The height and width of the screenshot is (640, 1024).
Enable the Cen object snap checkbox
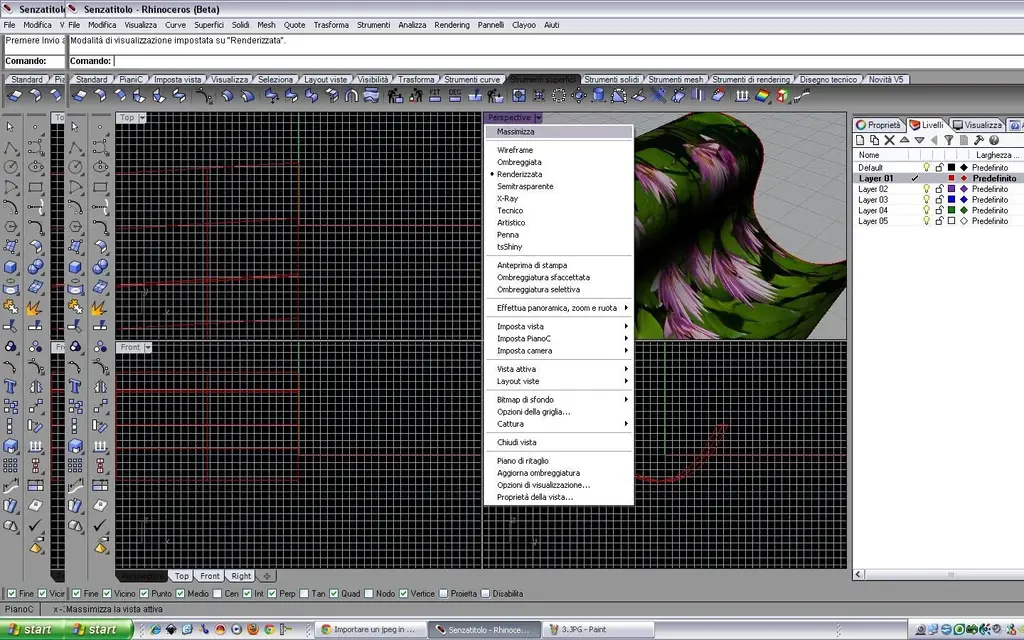pos(218,594)
